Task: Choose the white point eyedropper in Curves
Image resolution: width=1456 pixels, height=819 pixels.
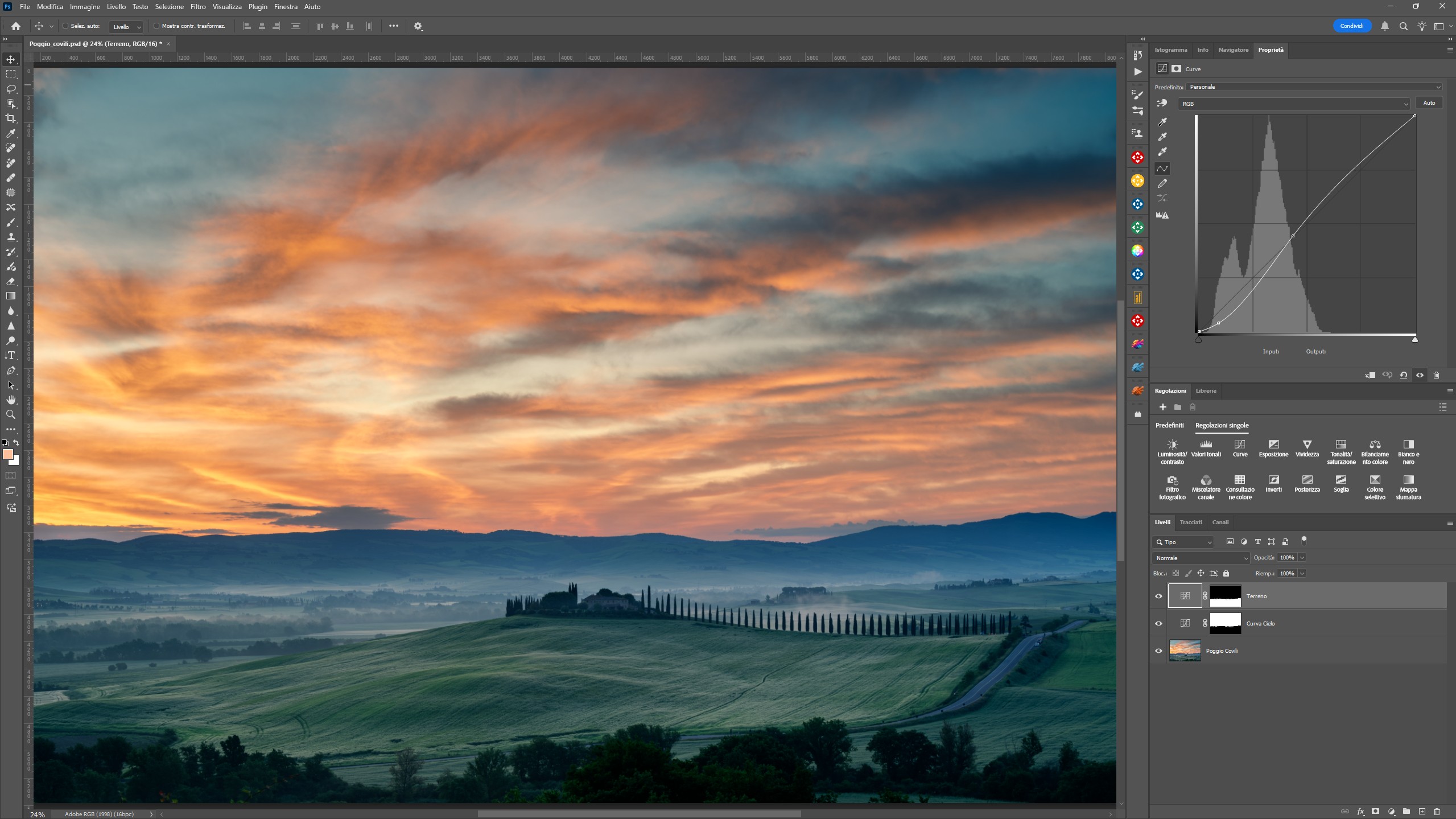Action: 1162,151
